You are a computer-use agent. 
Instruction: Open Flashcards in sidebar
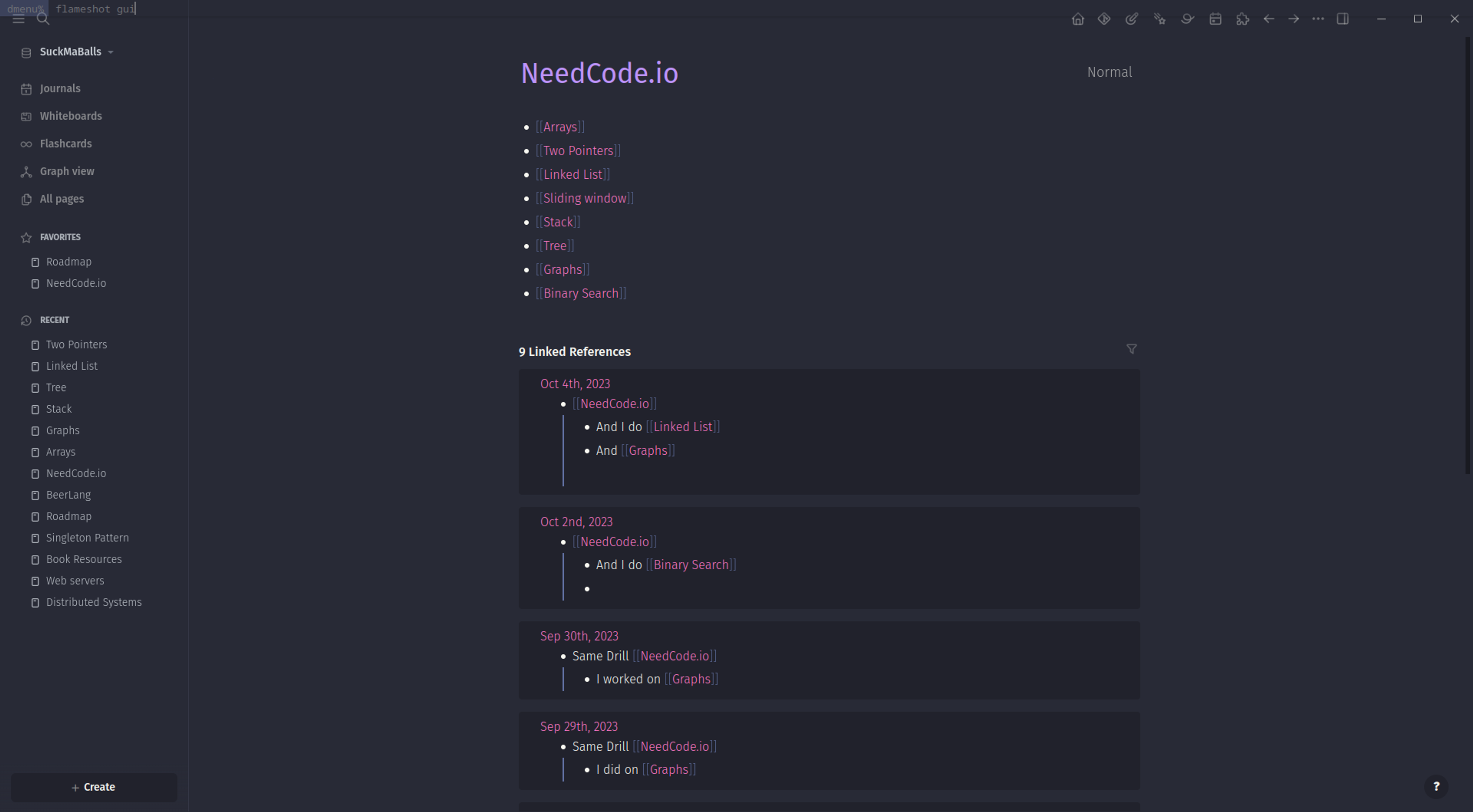pyautogui.click(x=65, y=144)
